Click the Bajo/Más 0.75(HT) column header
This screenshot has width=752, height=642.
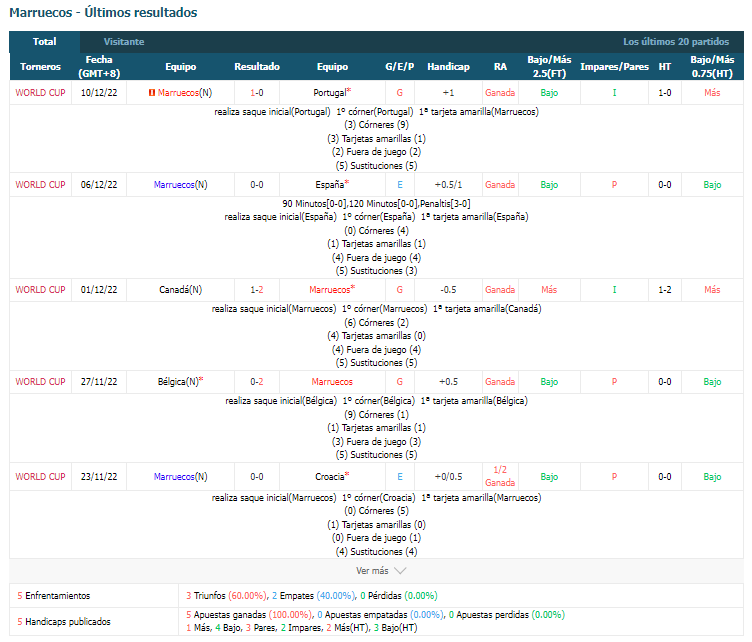(712, 67)
